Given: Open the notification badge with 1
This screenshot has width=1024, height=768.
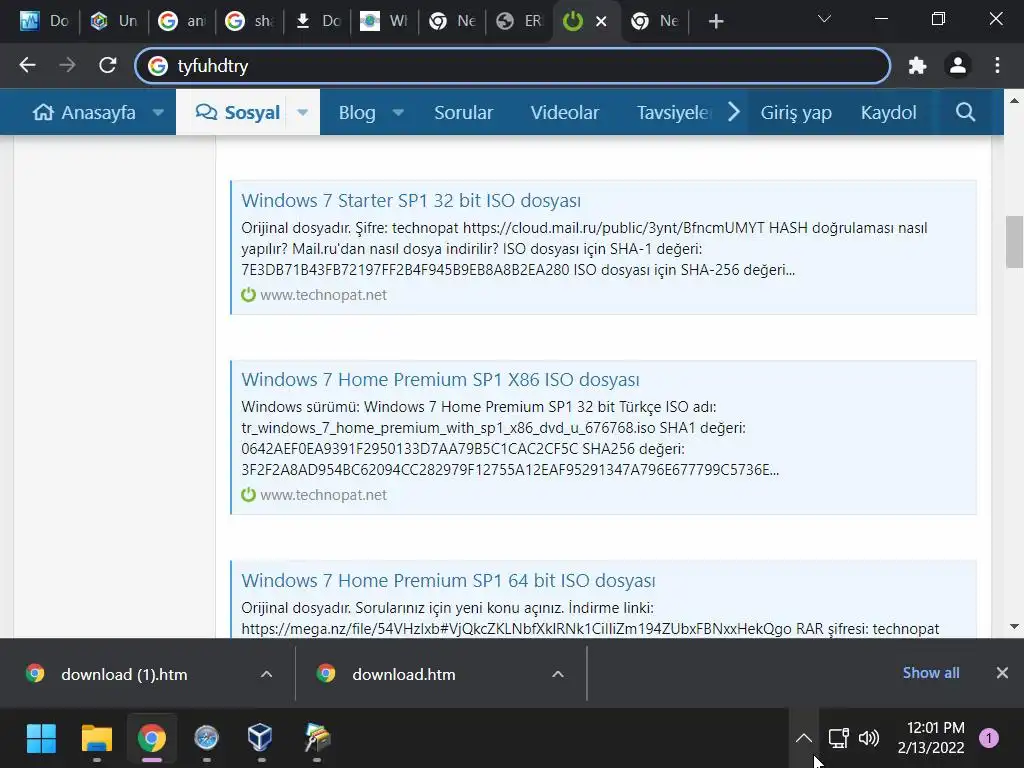Looking at the screenshot, I should 989,739.
